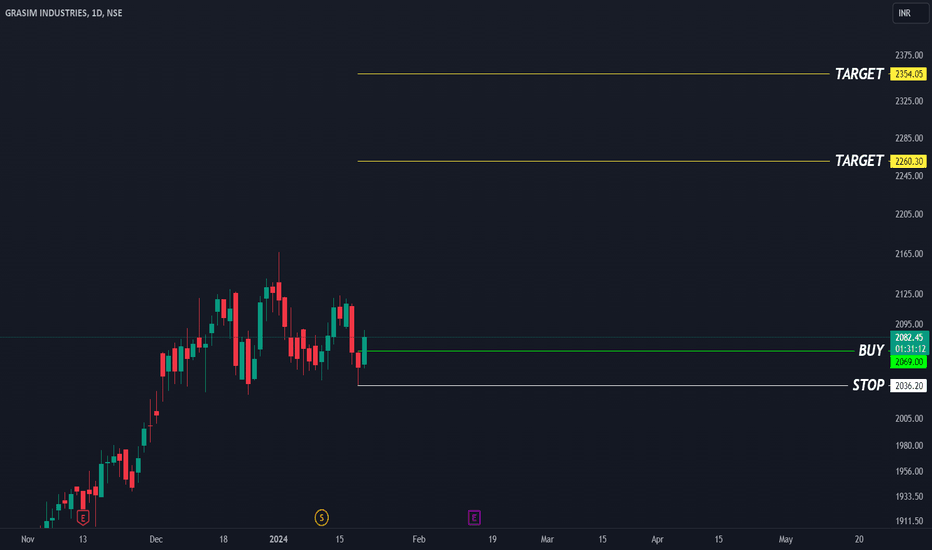Click the GRASIM INDUSTRIES, 1D, NSE title
The image size is (932, 550).
[64, 13]
